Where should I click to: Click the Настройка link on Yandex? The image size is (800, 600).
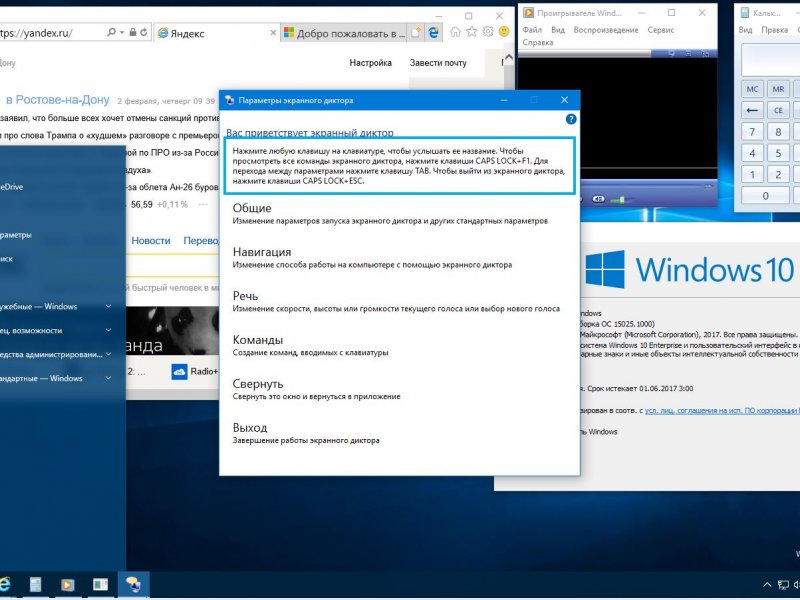point(370,63)
